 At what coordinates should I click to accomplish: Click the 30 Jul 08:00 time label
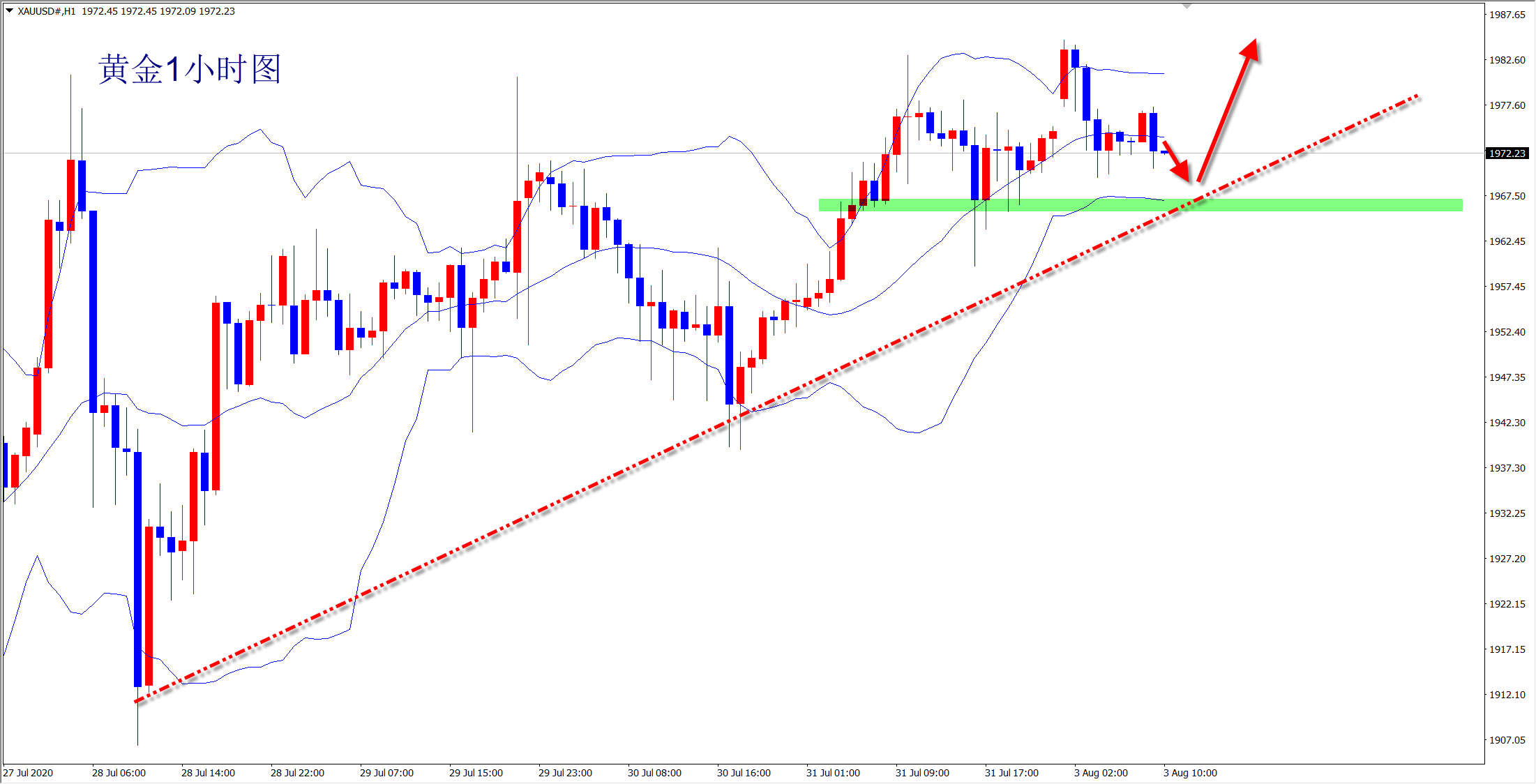[x=655, y=773]
